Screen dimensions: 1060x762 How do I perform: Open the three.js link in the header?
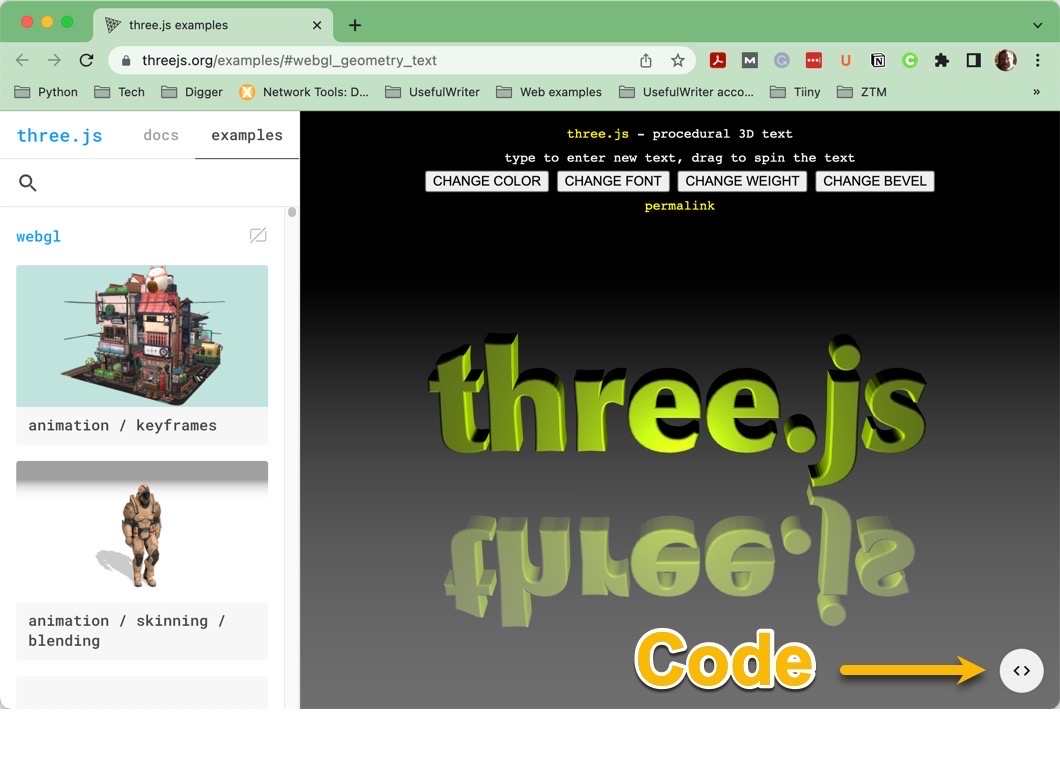point(598,134)
